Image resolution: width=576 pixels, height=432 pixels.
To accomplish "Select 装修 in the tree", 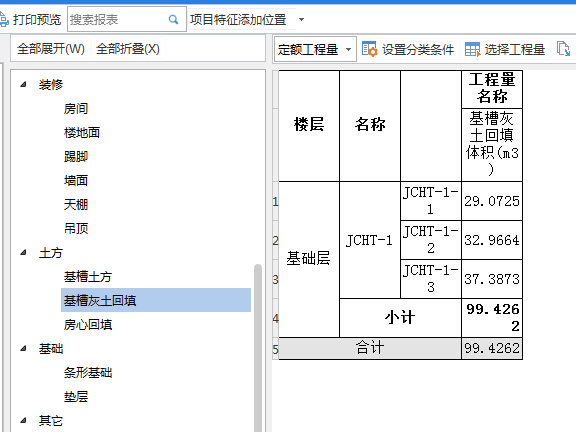I will 51,85.
